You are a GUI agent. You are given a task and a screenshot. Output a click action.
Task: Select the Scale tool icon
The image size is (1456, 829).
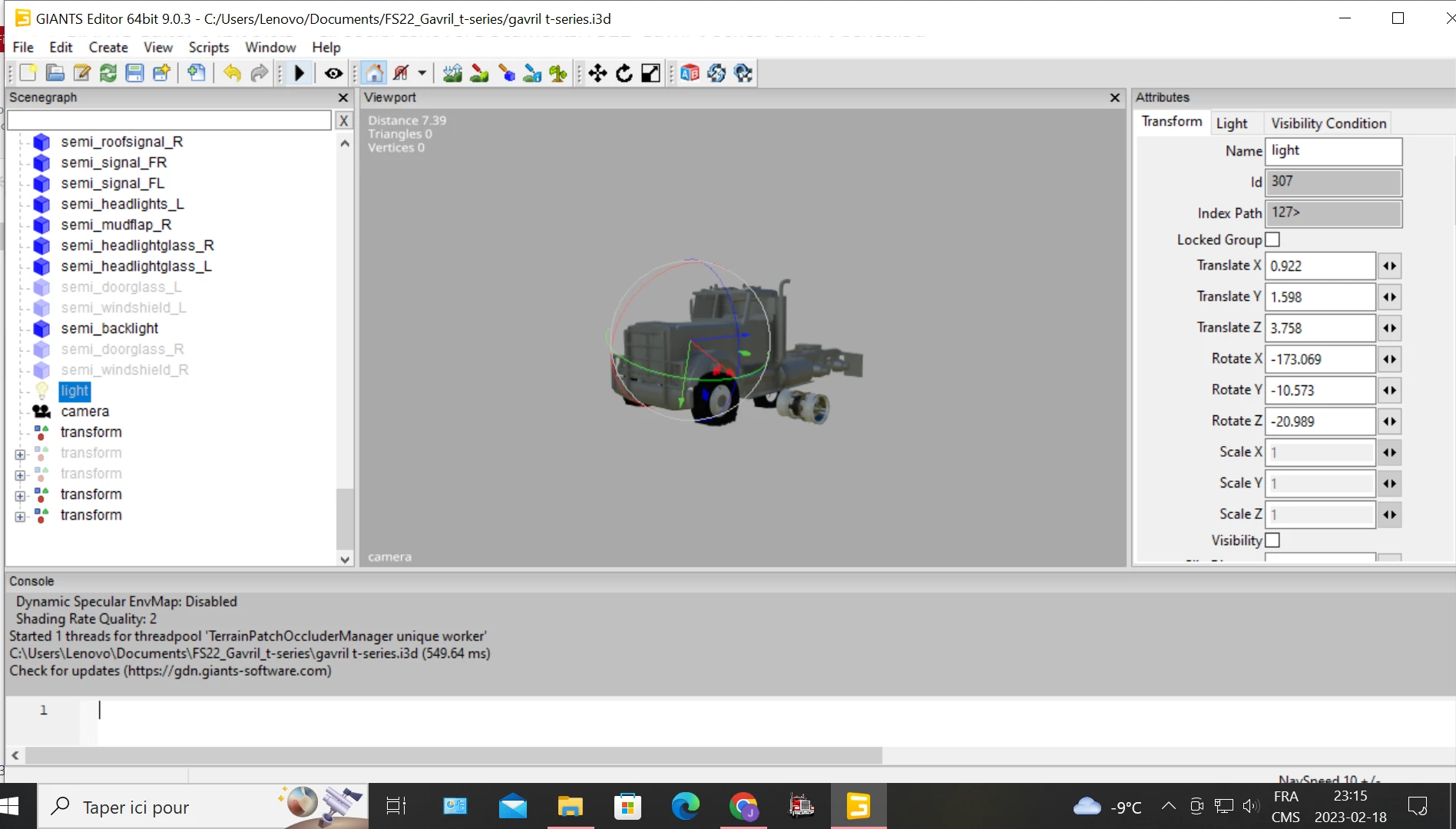tap(650, 73)
